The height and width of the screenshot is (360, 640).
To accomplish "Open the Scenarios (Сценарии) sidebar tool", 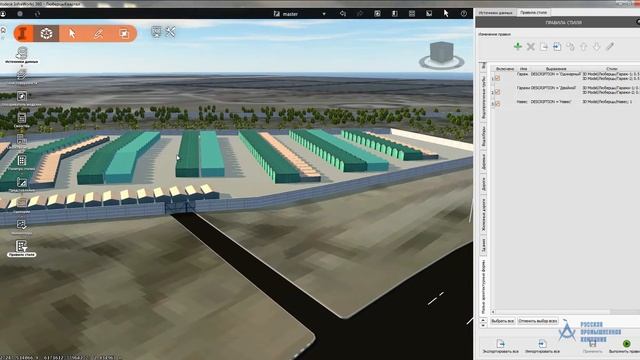I will (22, 205).
